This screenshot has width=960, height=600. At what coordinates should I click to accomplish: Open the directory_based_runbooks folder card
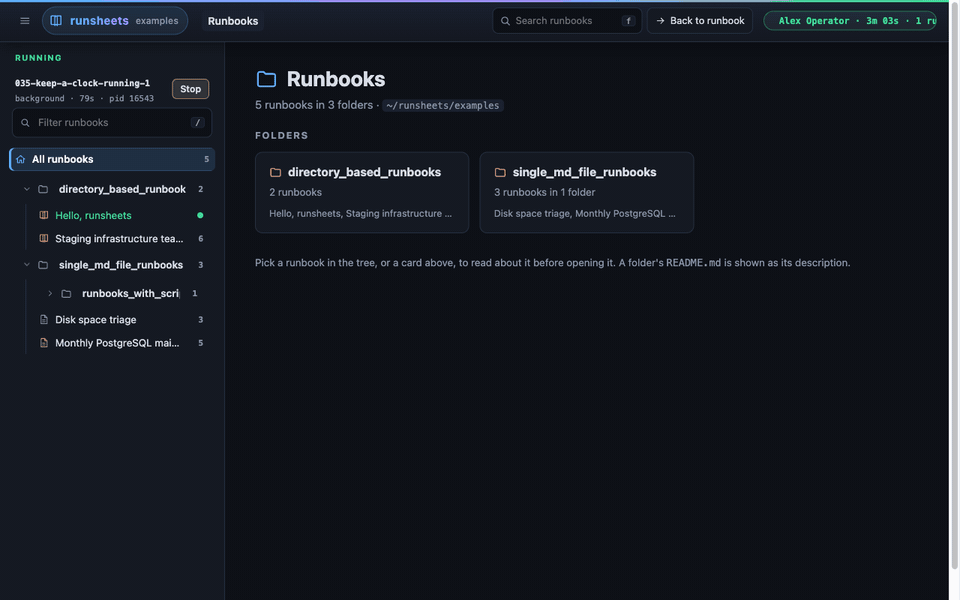(362, 192)
